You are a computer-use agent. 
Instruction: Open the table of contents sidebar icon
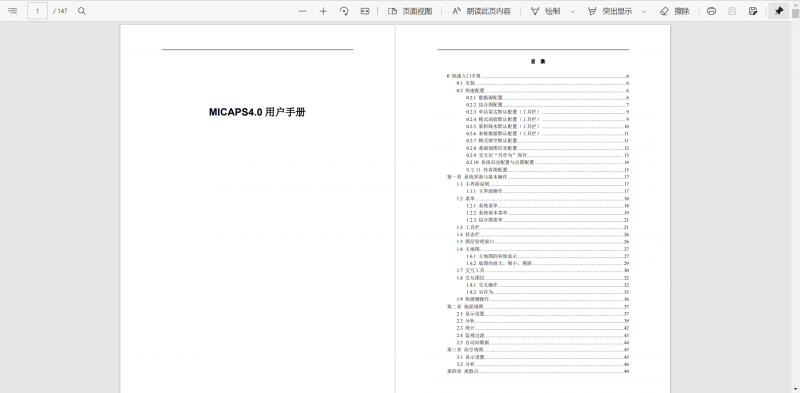point(13,11)
